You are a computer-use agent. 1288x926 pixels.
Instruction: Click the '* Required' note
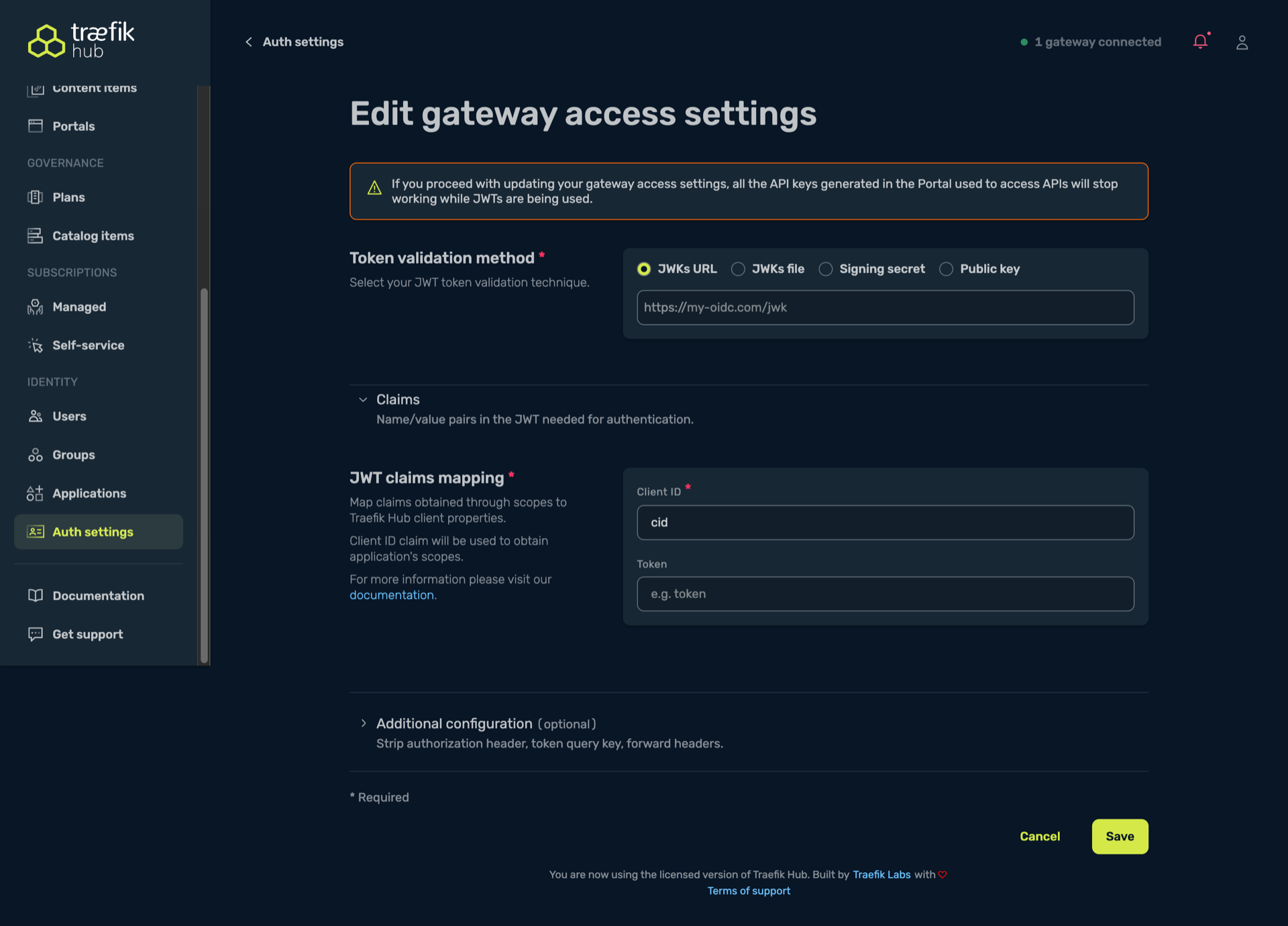(x=379, y=797)
